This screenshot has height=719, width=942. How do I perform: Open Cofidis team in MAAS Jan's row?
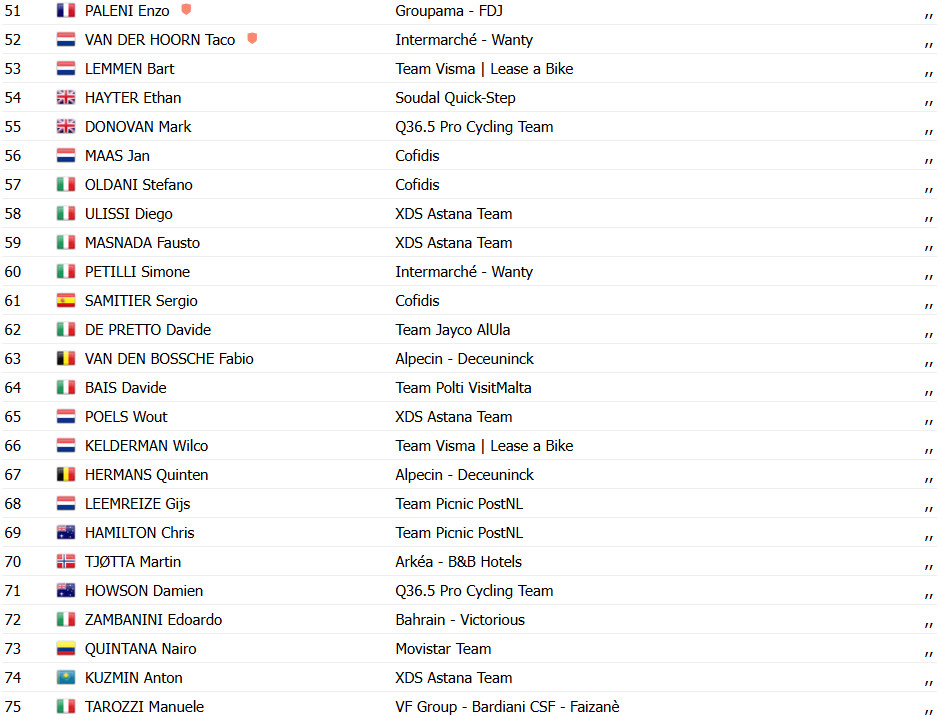417,156
